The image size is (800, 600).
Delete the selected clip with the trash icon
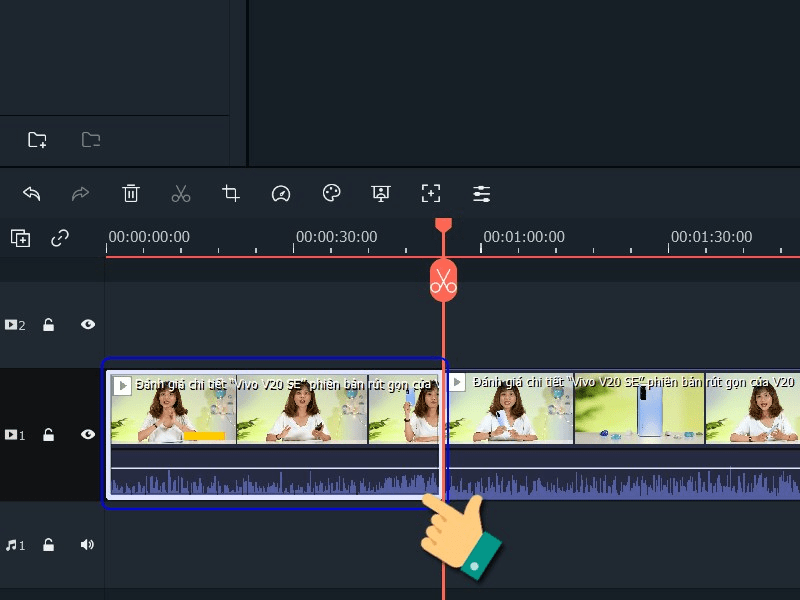click(130, 193)
